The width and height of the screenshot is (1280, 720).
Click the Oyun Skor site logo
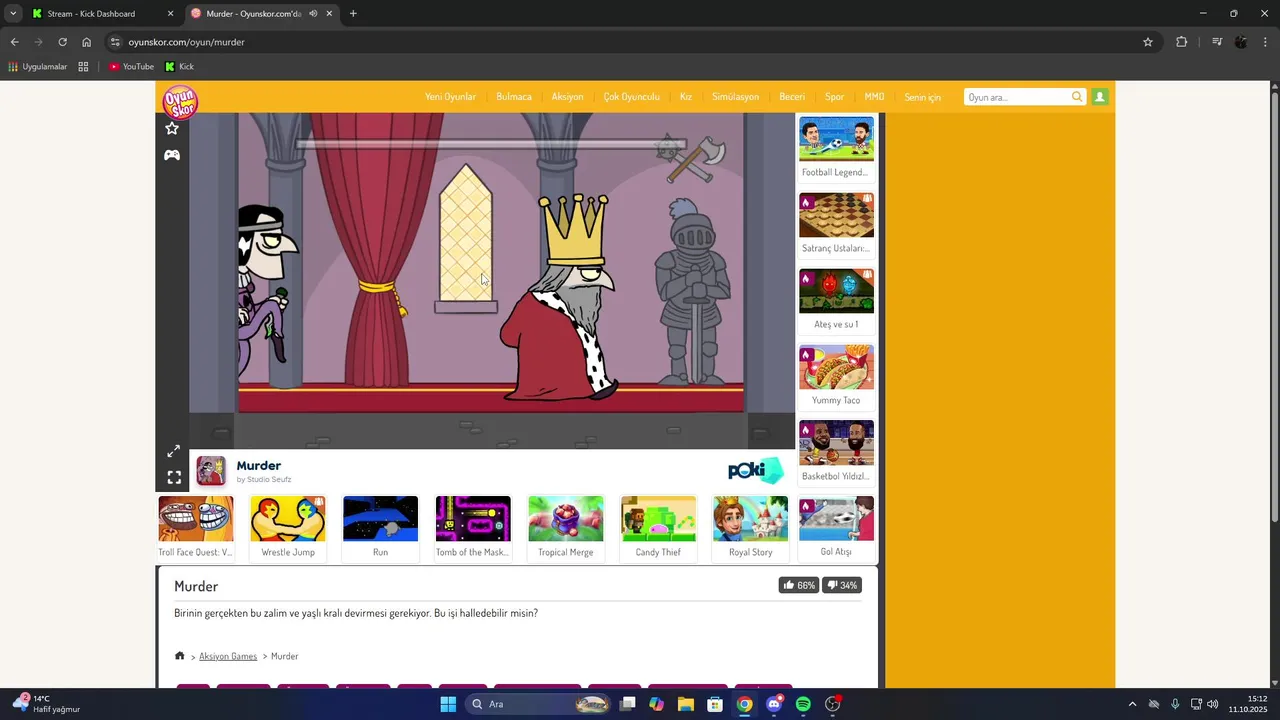point(180,101)
